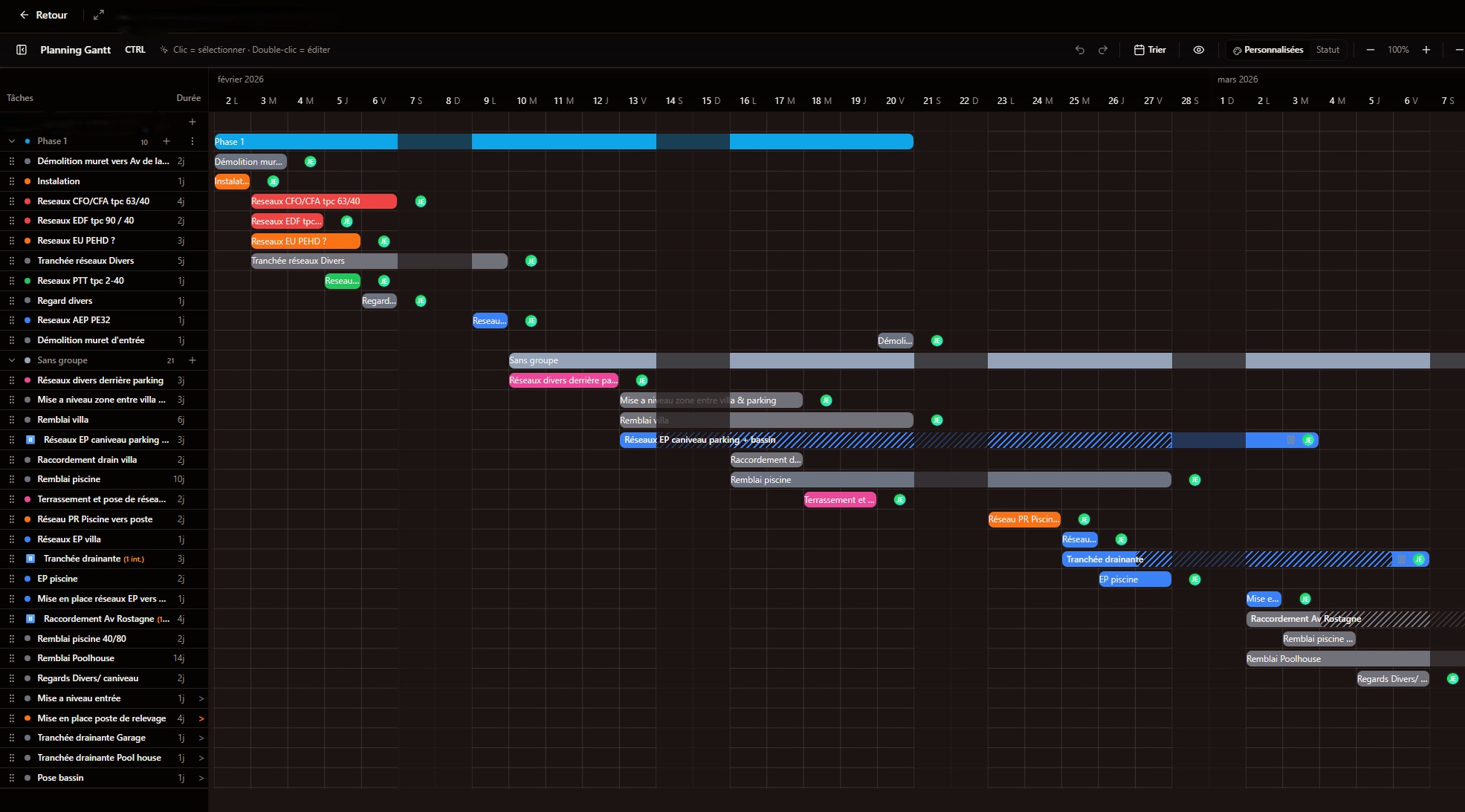The width and height of the screenshot is (1465, 812).
Task: Click the undo icon in the toolbar
Action: click(1079, 50)
